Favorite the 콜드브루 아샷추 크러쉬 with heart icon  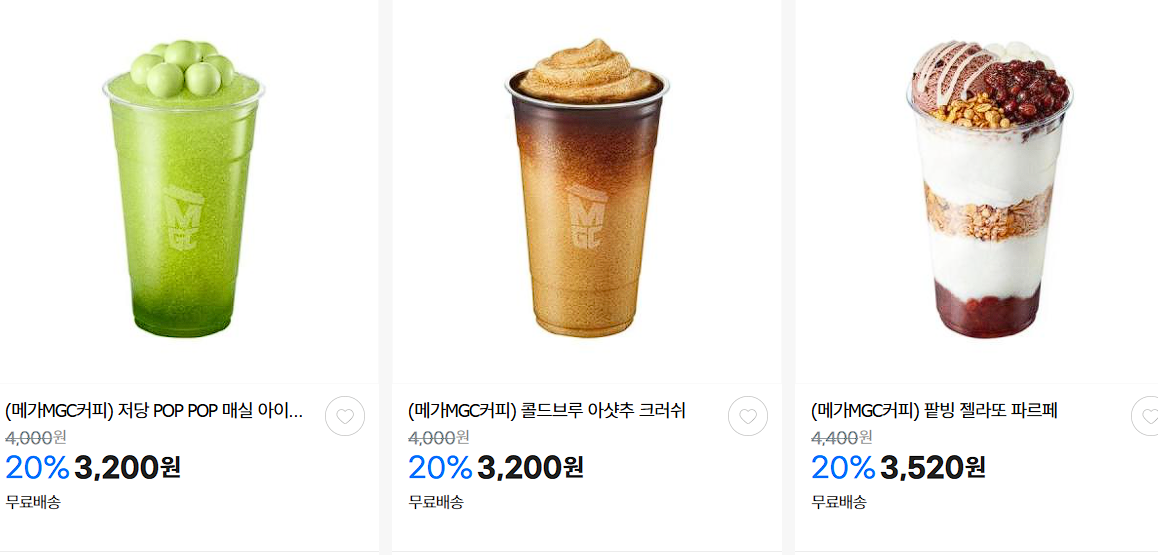tap(748, 416)
